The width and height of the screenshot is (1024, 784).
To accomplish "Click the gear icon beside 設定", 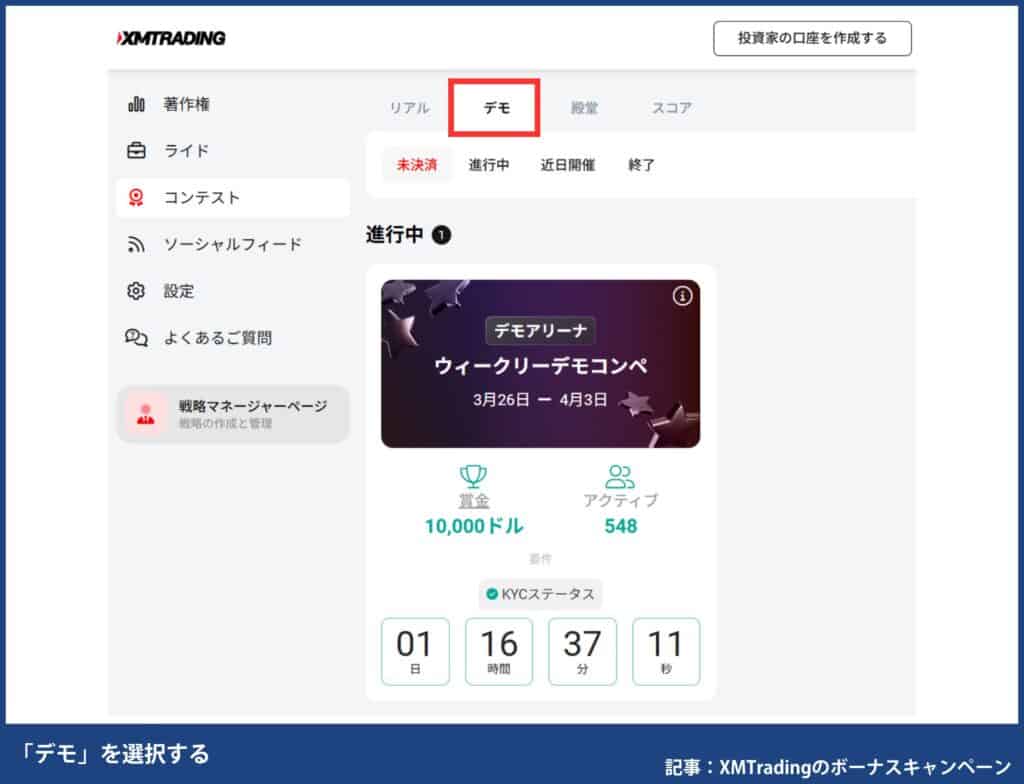I will (136, 291).
